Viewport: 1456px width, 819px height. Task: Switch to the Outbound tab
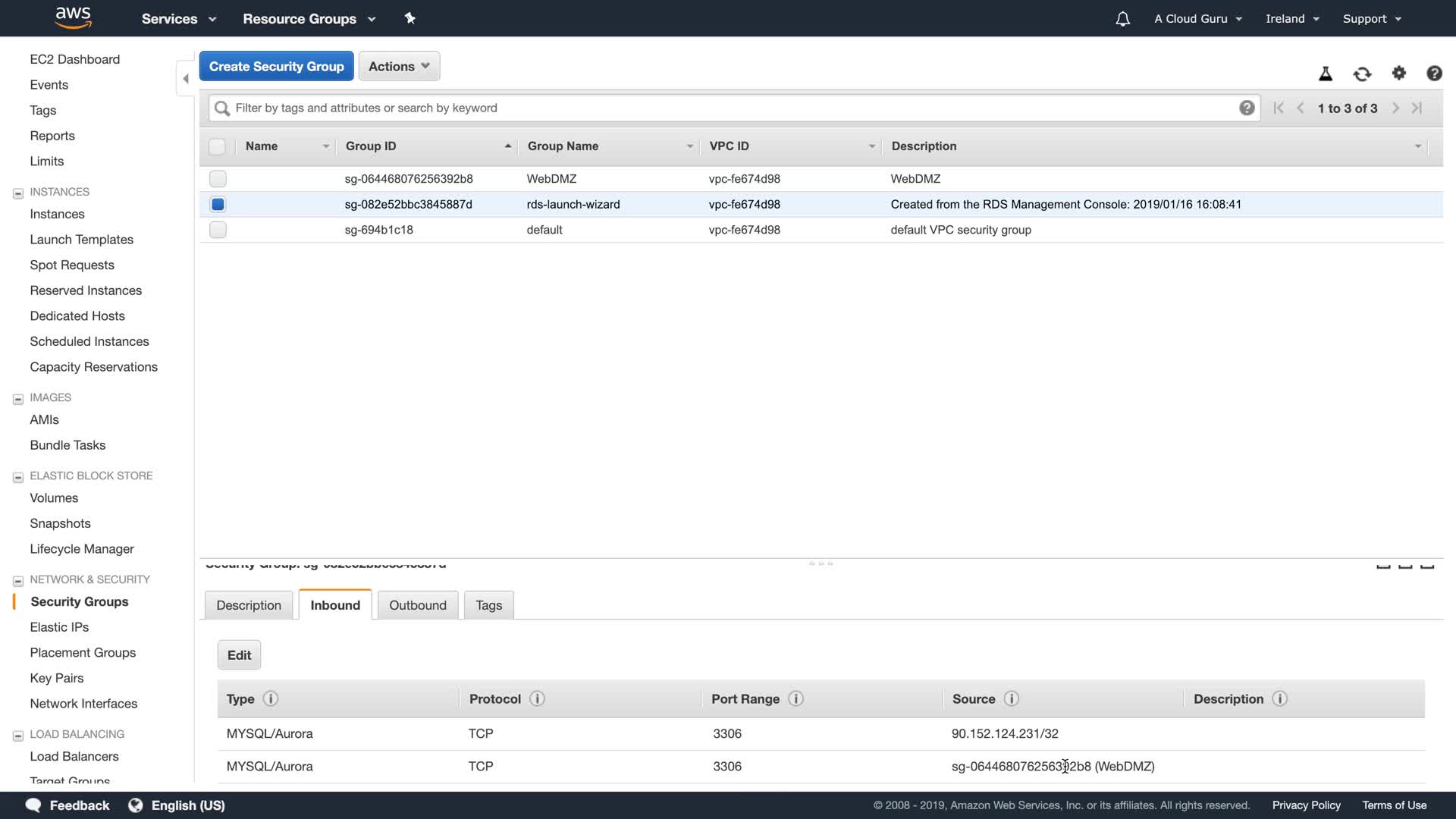point(417,605)
